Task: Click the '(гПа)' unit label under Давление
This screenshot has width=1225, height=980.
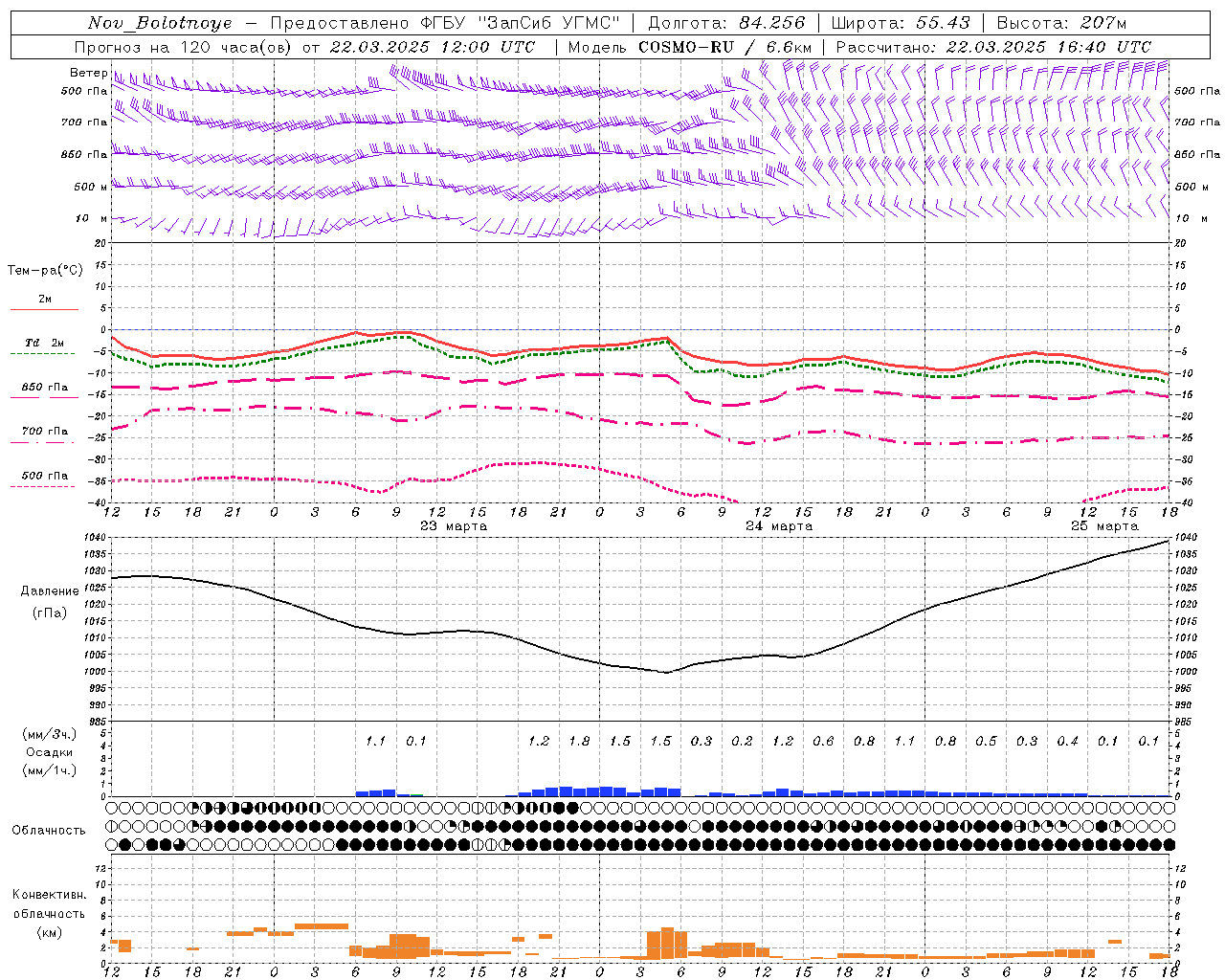Action: click(x=49, y=613)
